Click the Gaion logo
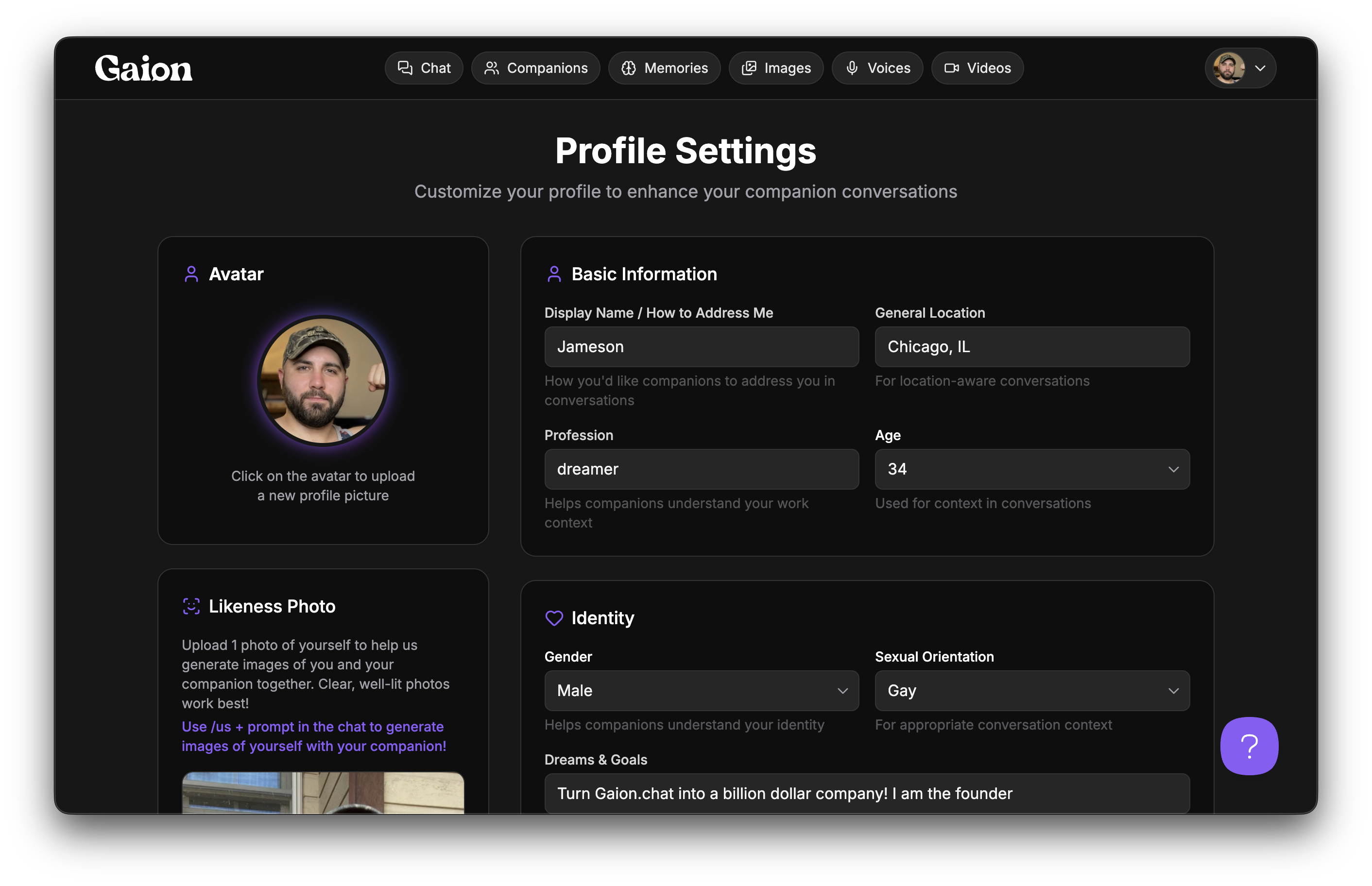Viewport: 1372px width, 886px height. click(x=144, y=68)
